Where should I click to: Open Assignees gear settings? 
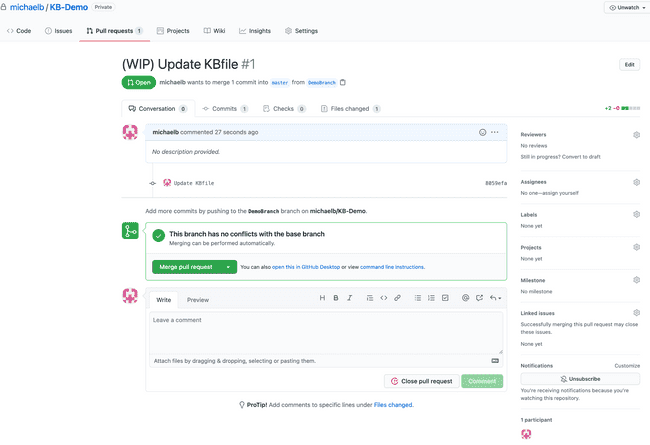click(636, 182)
